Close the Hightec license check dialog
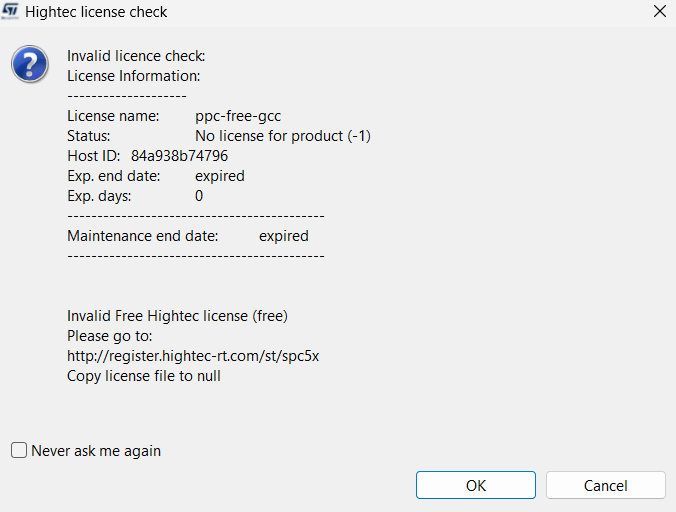The width and height of the screenshot is (676, 512). click(659, 12)
